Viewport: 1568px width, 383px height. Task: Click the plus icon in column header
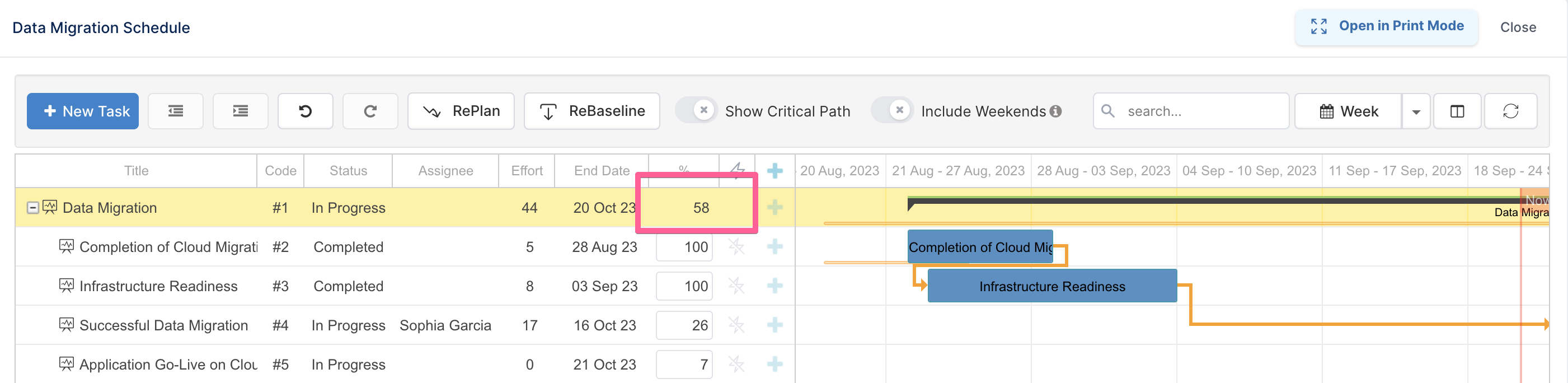(x=775, y=170)
